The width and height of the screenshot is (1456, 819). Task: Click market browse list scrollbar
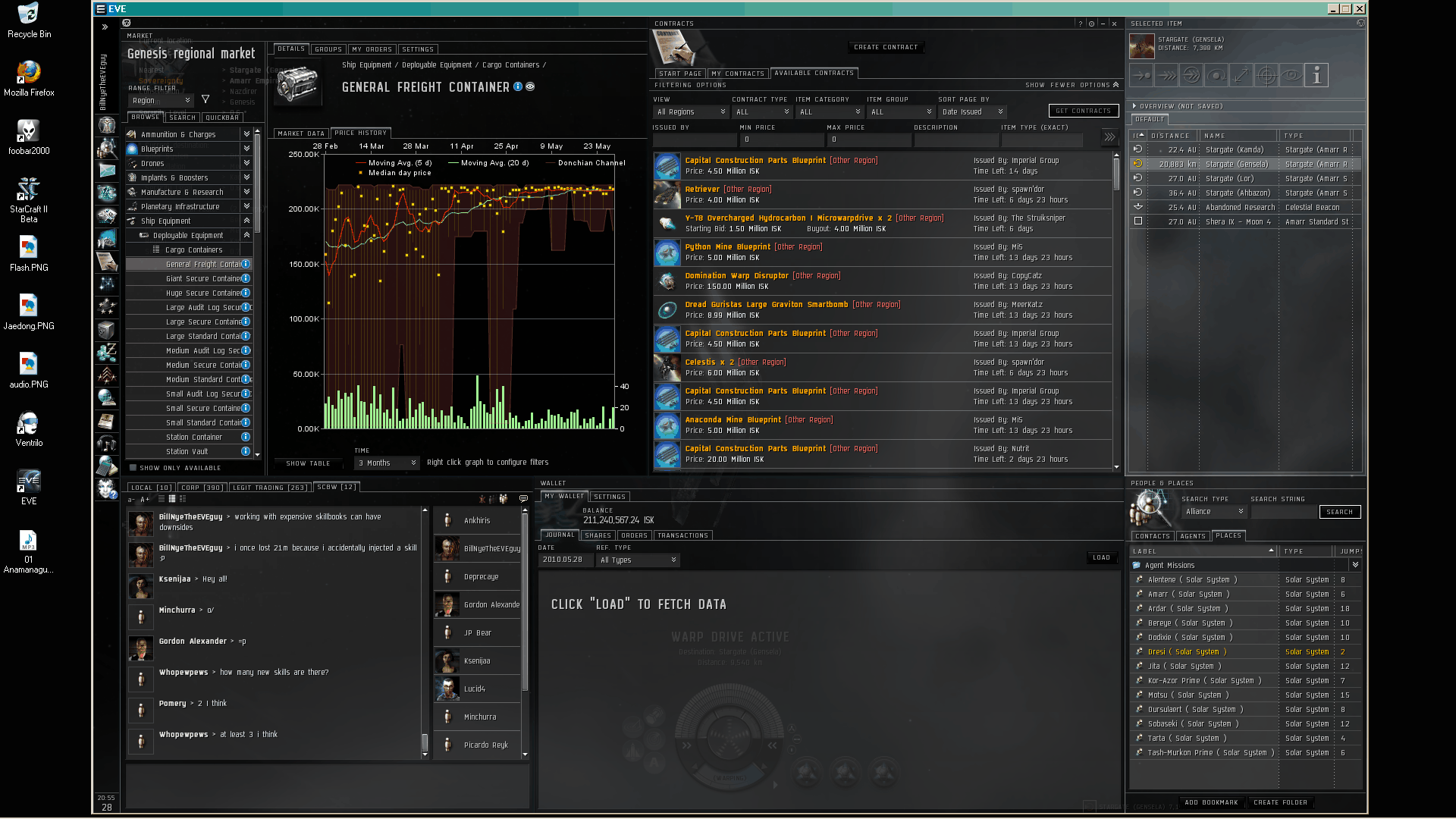(258, 184)
